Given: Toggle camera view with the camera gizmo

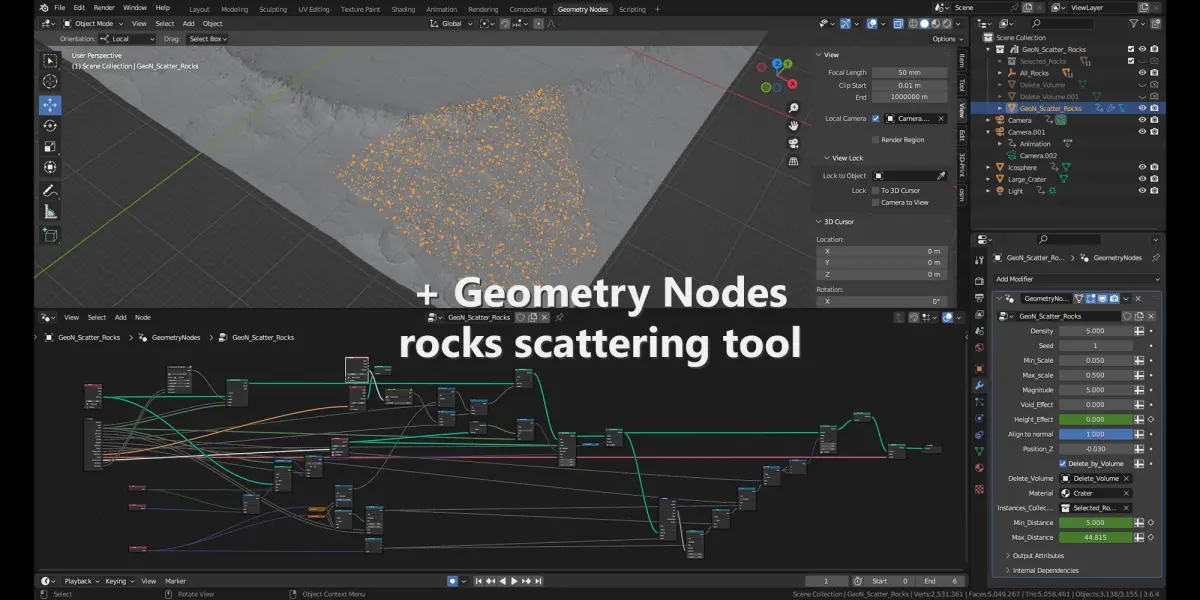Looking at the screenshot, I should (x=793, y=142).
